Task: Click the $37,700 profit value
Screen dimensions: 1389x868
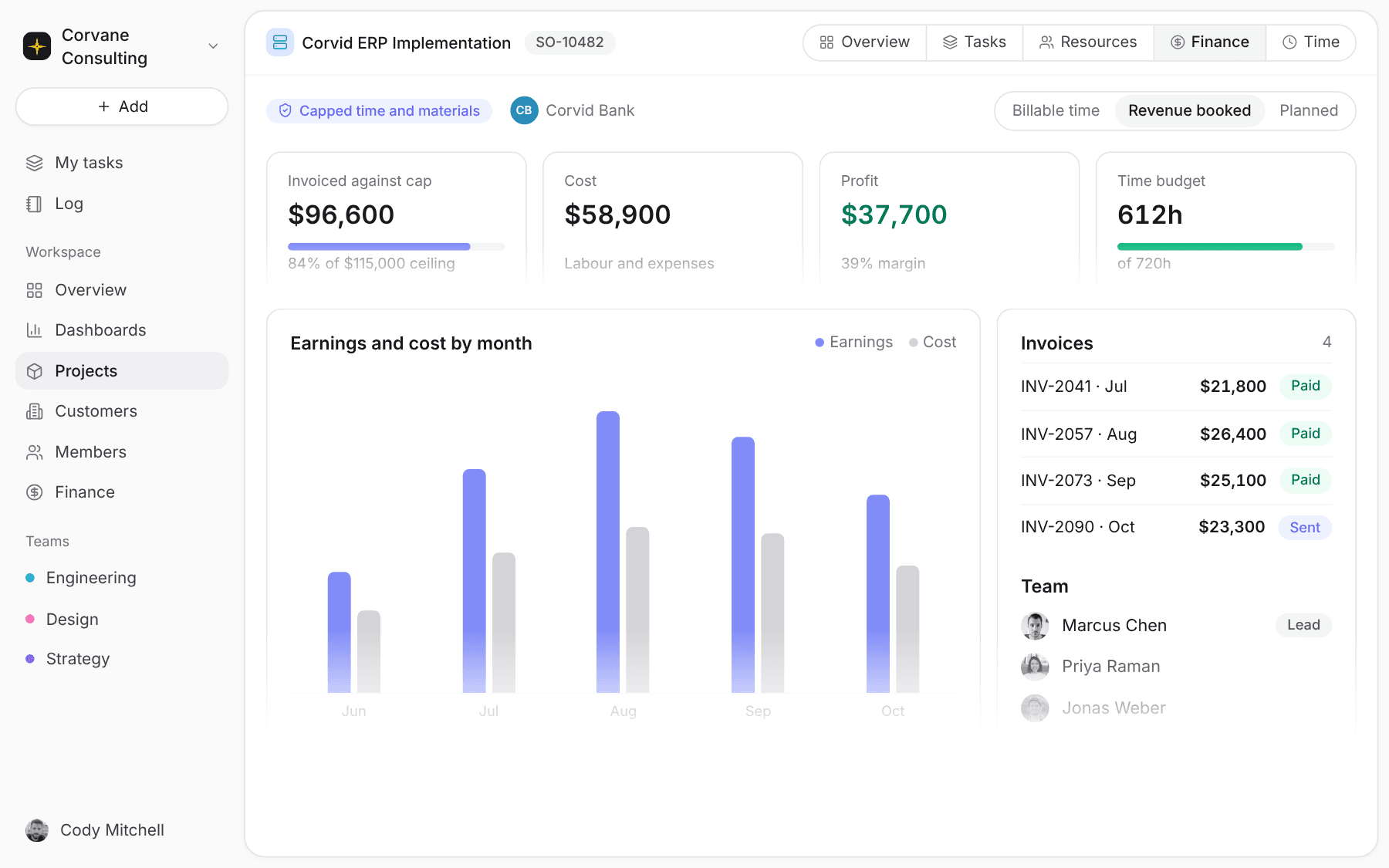Action: [x=894, y=214]
